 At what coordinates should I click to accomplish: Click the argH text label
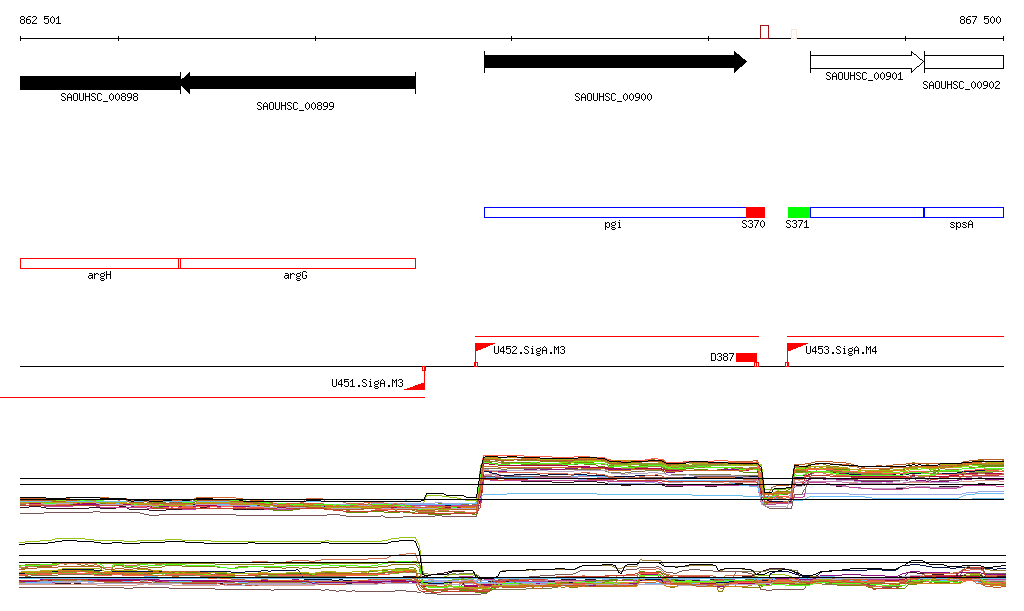tap(99, 275)
